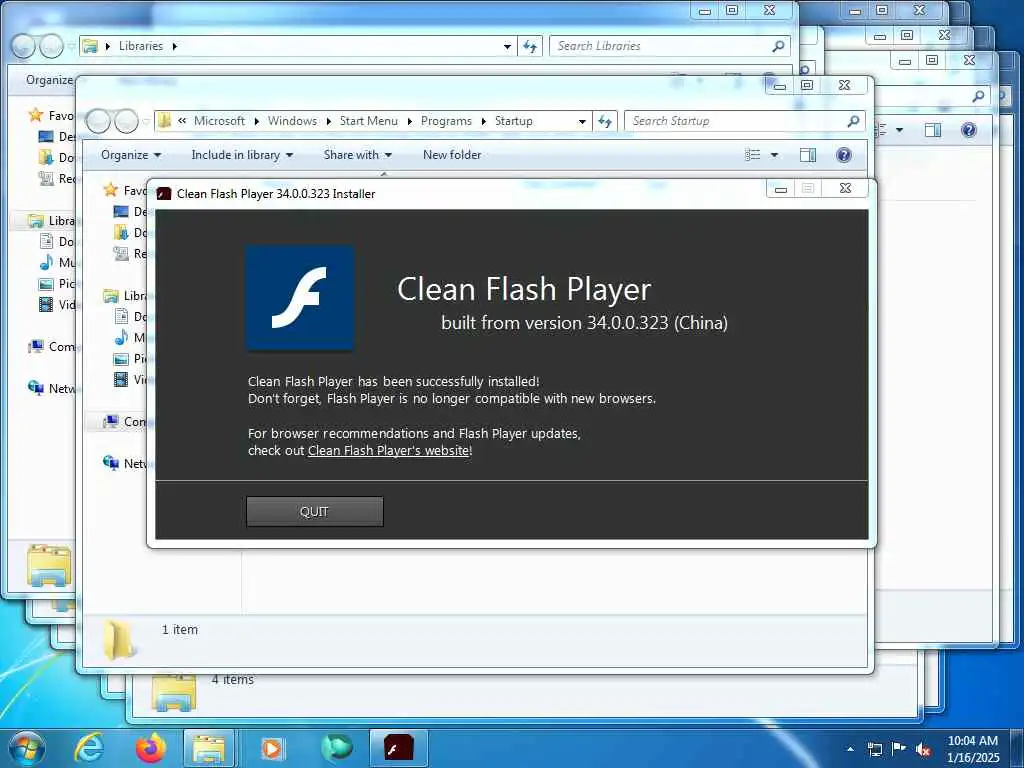Open Windows Media Player from taskbar
This screenshot has width=1024, height=768.
coord(272,748)
